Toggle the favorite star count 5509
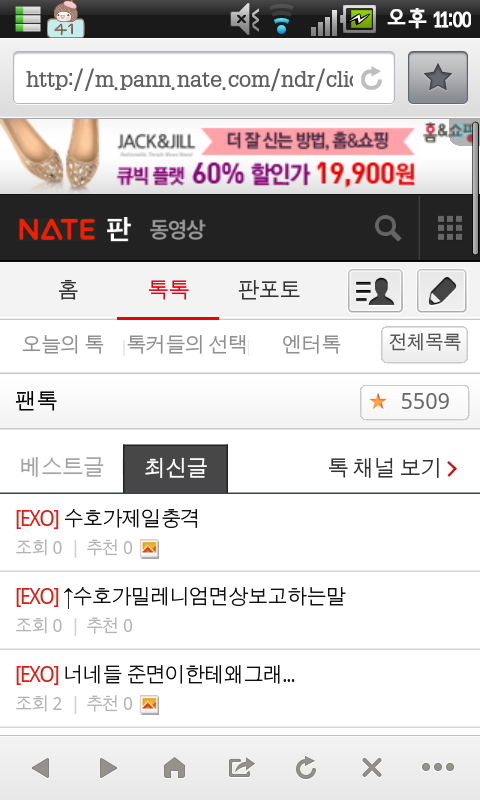Viewport: 480px width, 800px height. click(414, 402)
